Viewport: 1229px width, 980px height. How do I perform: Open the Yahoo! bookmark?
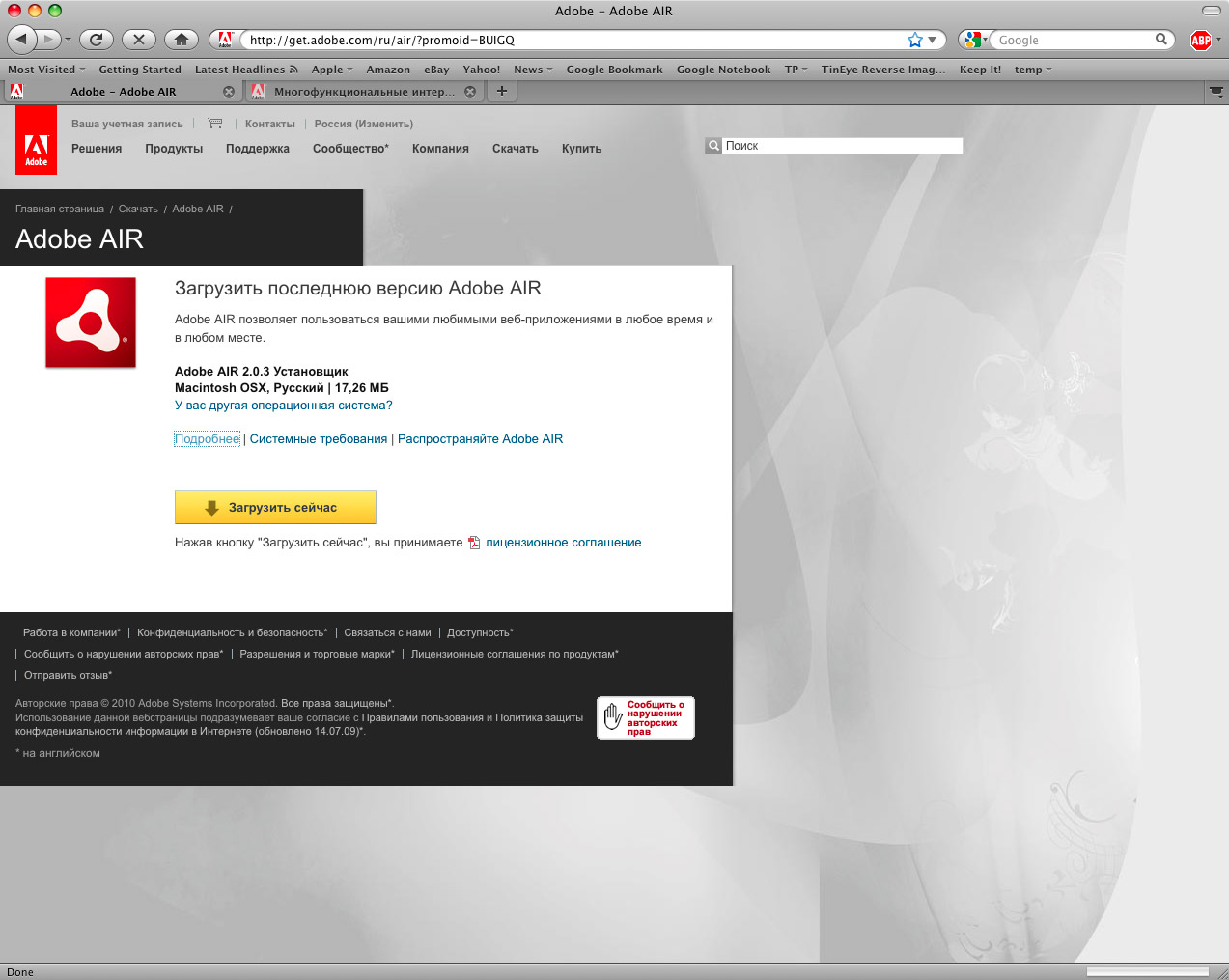pyautogui.click(x=482, y=70)
